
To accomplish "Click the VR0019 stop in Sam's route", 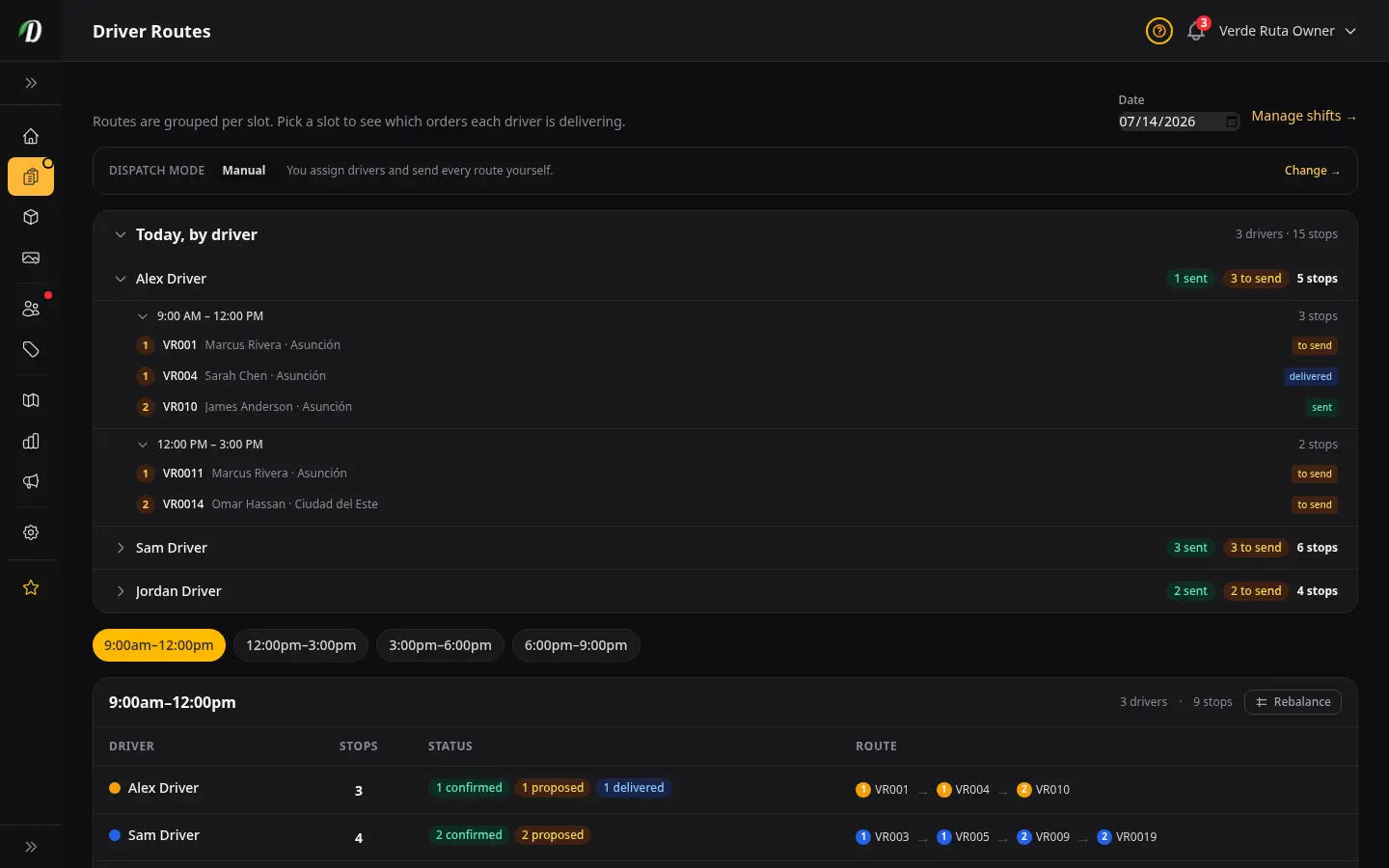I will pyautogui.click(x=1127, y=837).
